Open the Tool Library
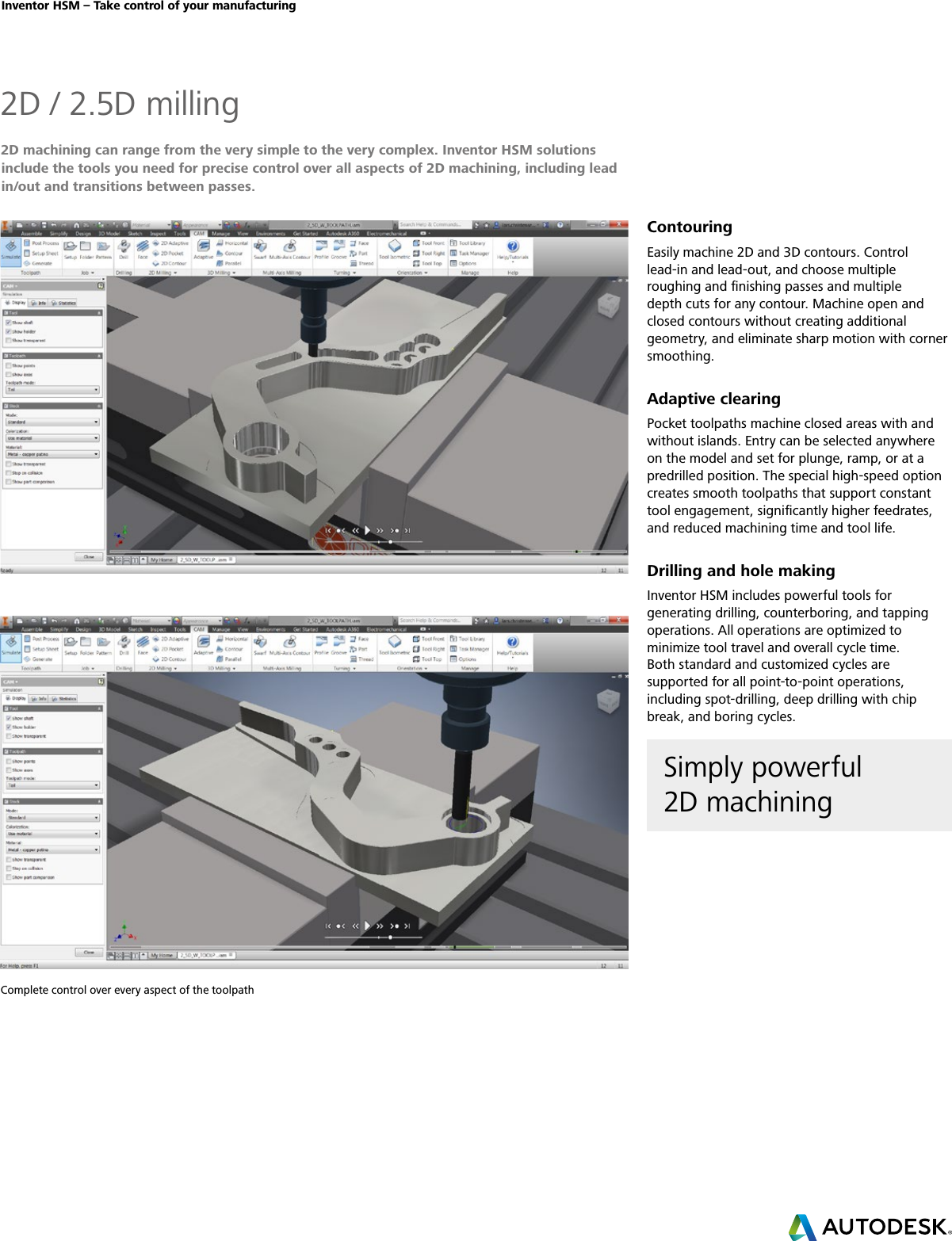Image resolution: width=952 pixels, height=1241 pixels. tap(469, 244)
